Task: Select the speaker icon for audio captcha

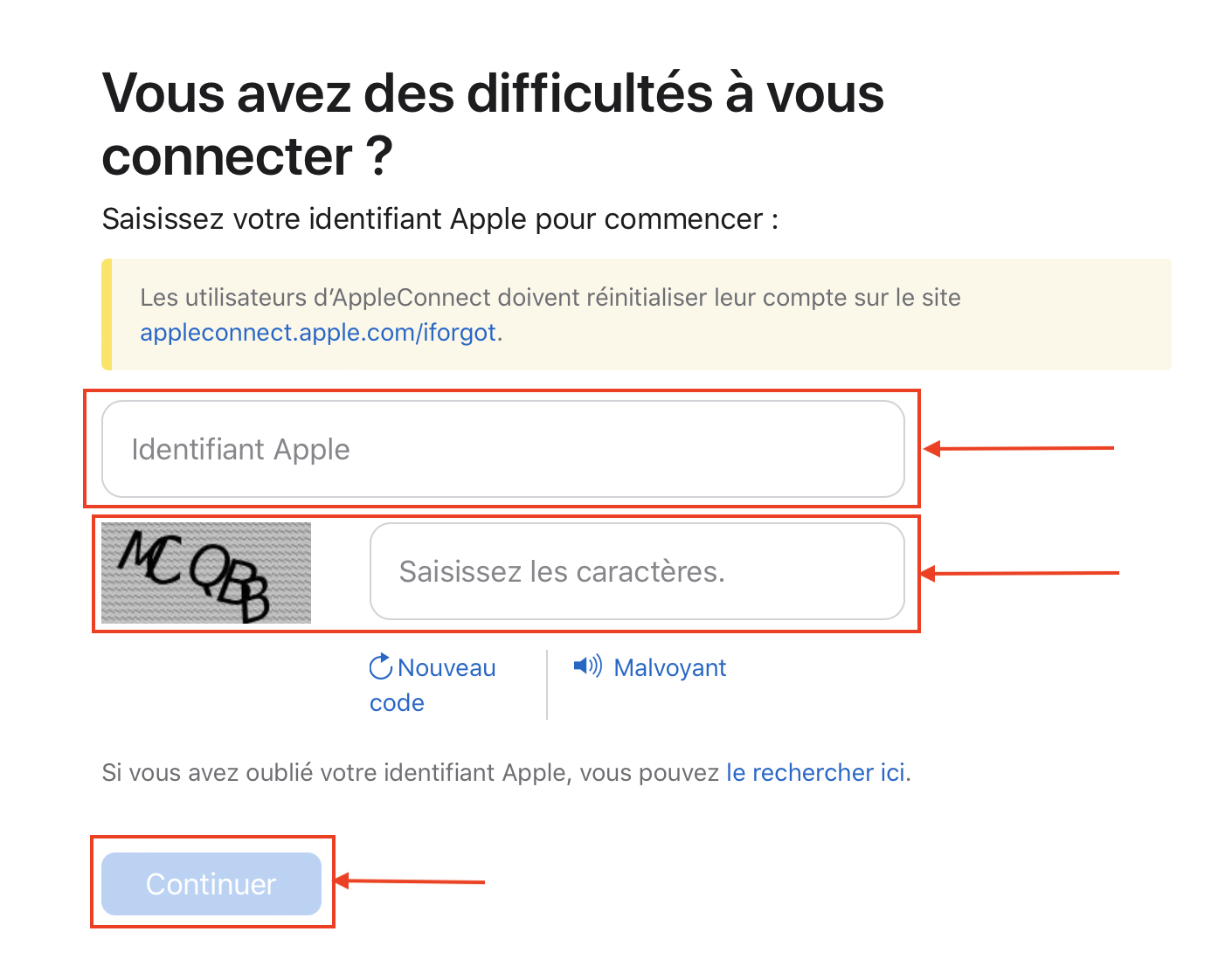Action: coord(587,666)
